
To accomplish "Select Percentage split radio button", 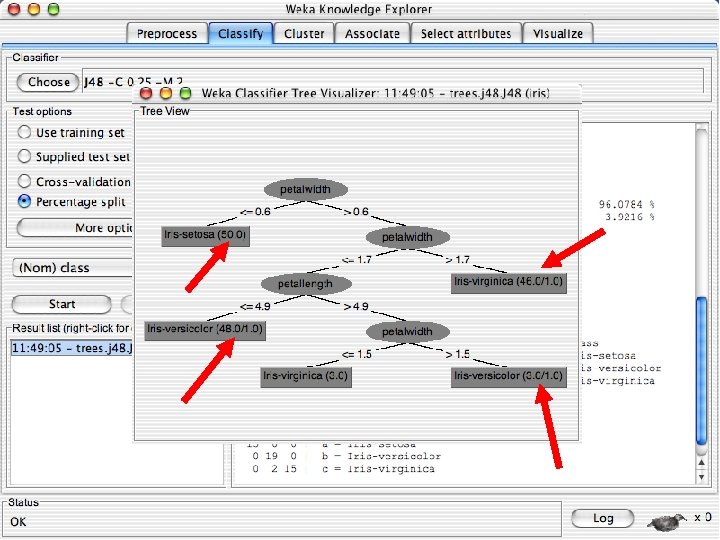I will click(24, 201).
